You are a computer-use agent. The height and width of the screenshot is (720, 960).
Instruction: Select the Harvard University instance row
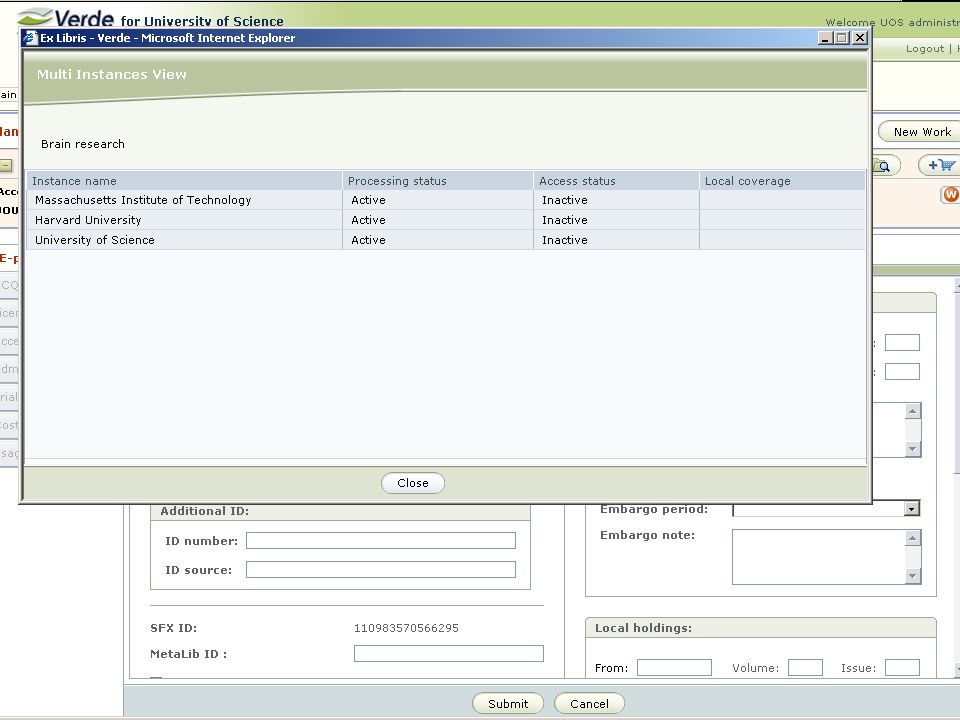pyautogui.click(x=446, y=220)
